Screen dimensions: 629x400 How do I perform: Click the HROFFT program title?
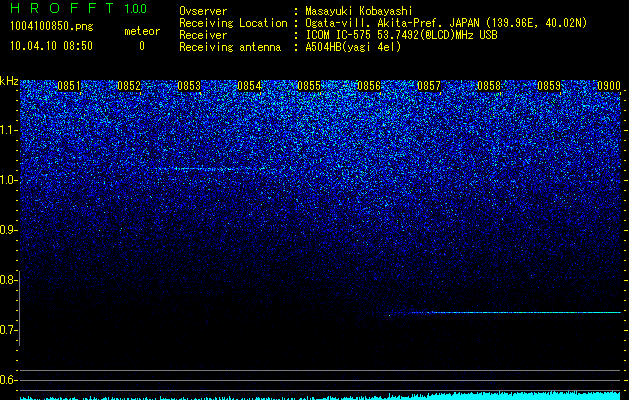coord(62,8)
